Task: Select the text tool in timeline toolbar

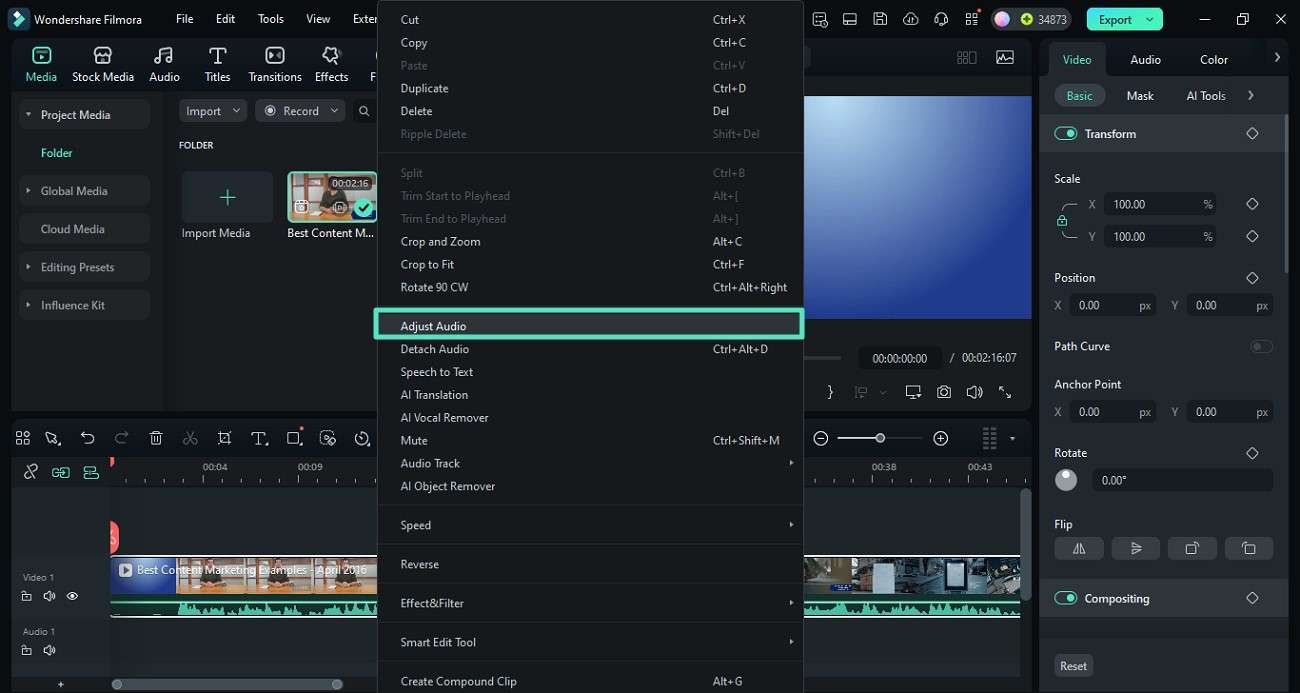Action: (x=259, y=438)
